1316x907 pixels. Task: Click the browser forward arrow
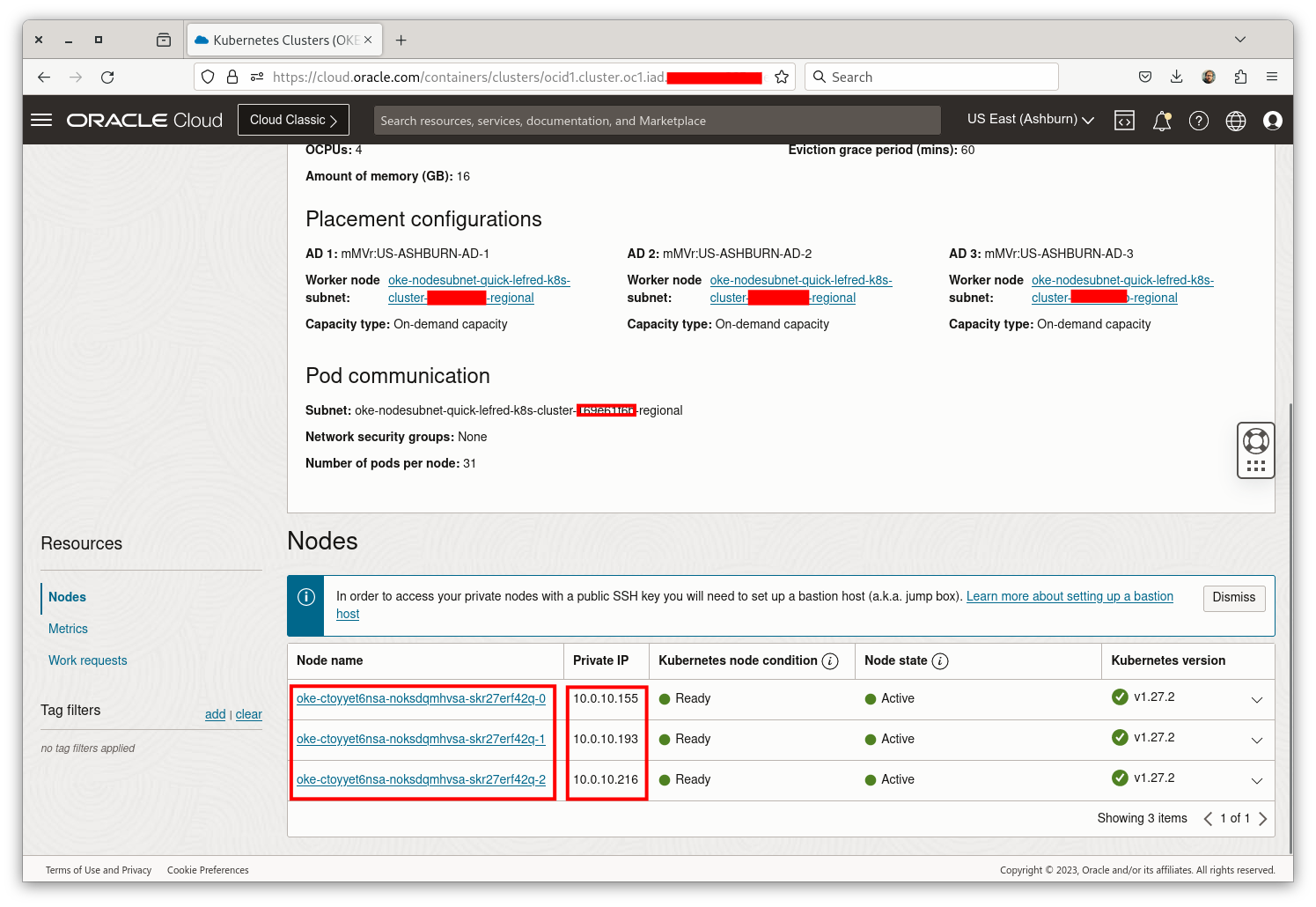pos(76,77)
